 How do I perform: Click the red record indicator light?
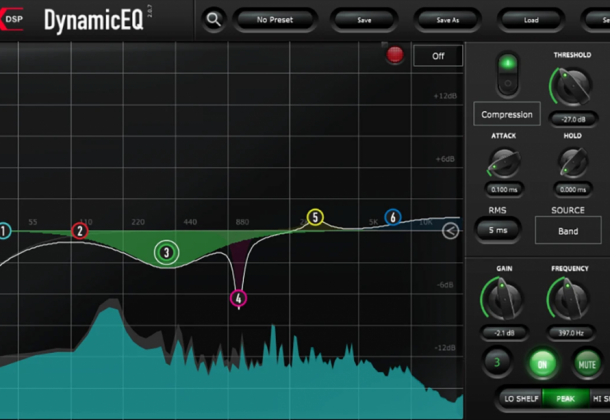click(395, 54)
